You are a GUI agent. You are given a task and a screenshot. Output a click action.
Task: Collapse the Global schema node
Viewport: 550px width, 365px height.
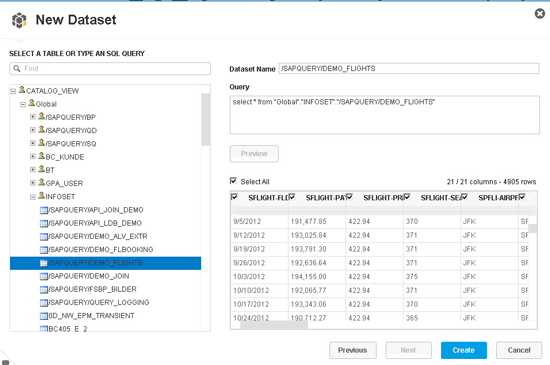[23, 104]
